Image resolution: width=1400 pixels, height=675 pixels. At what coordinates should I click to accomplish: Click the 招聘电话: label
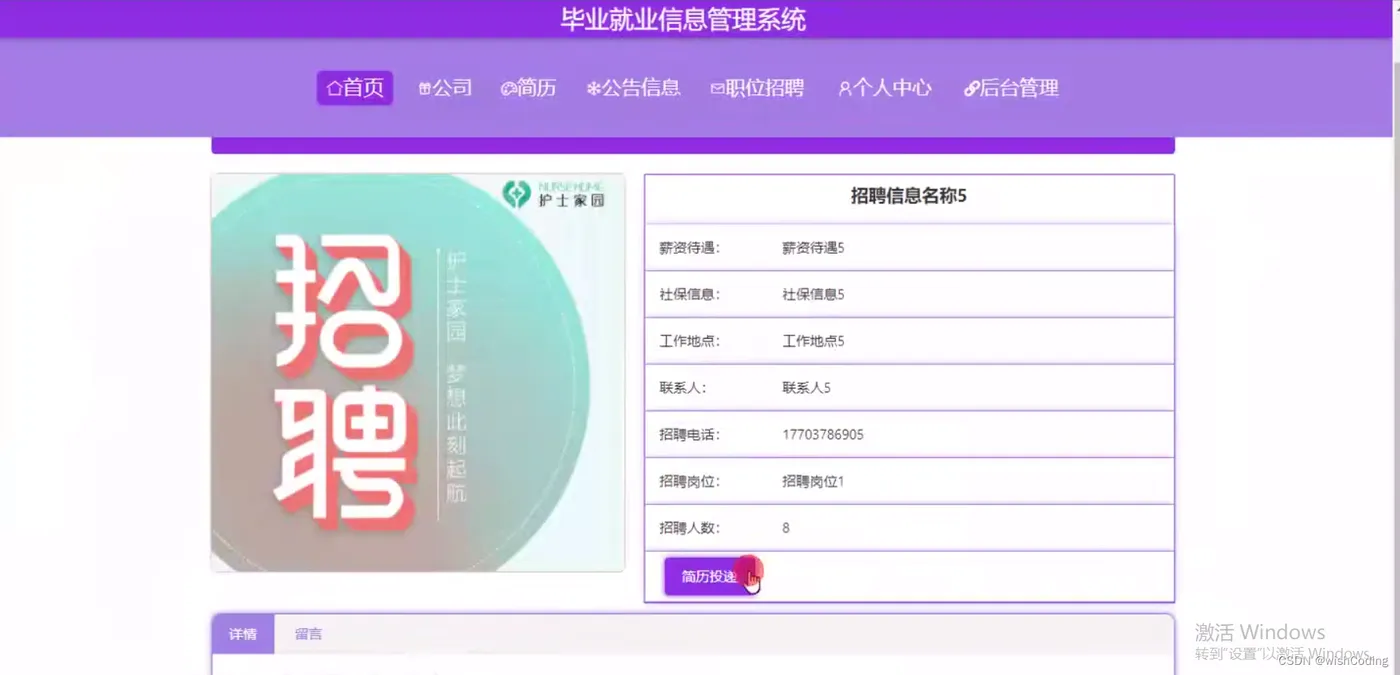click(689, 435)
